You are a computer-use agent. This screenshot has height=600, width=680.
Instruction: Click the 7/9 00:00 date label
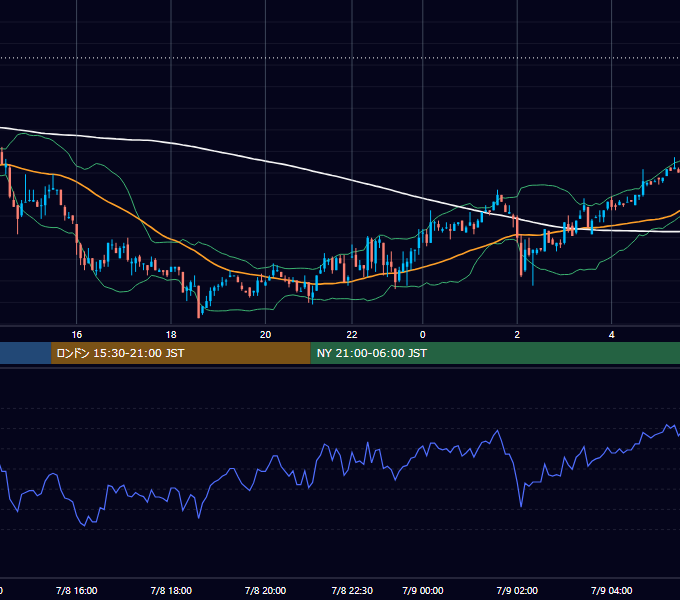pyautogui.click(x=422, y=590)
